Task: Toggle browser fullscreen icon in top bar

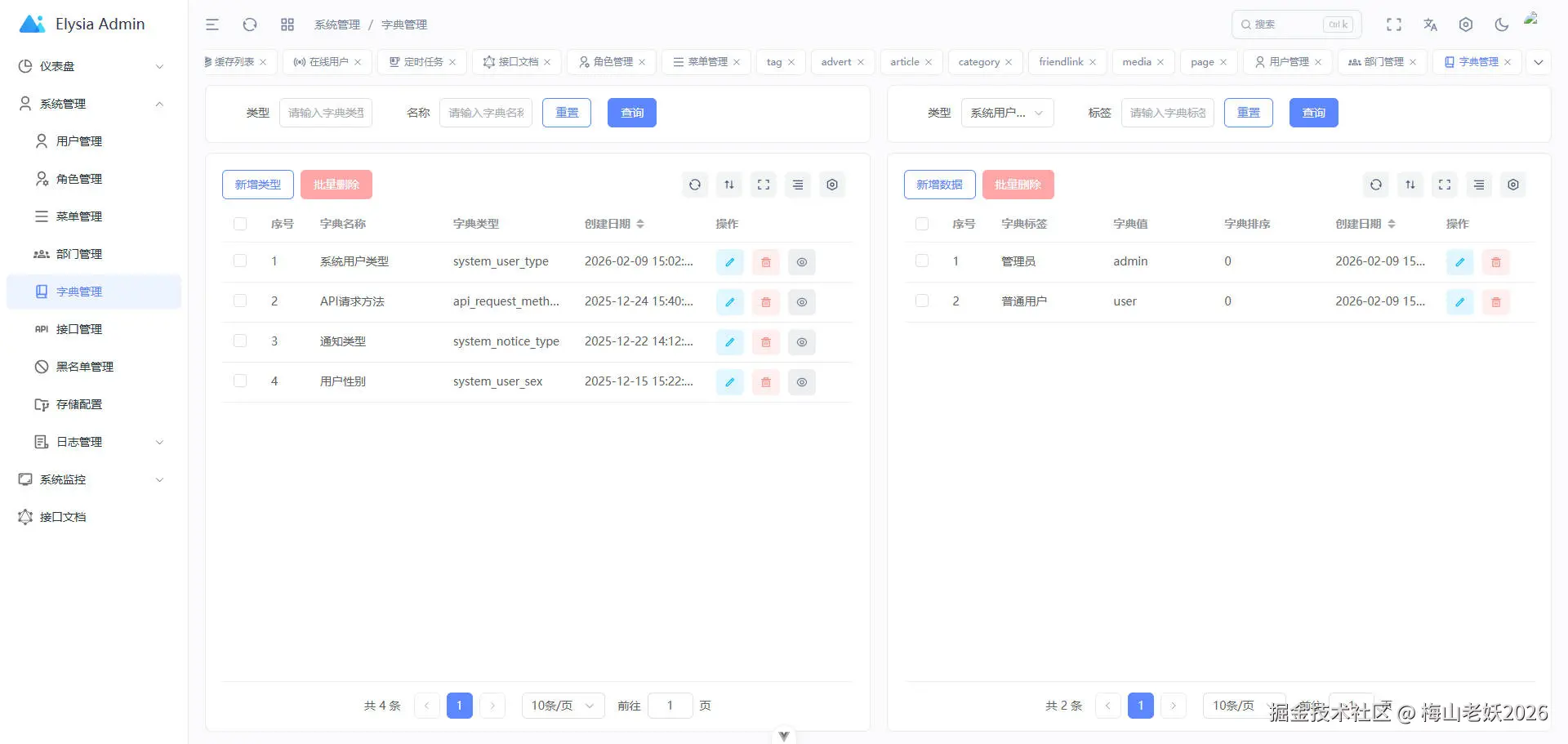Action: point(1394,25)
